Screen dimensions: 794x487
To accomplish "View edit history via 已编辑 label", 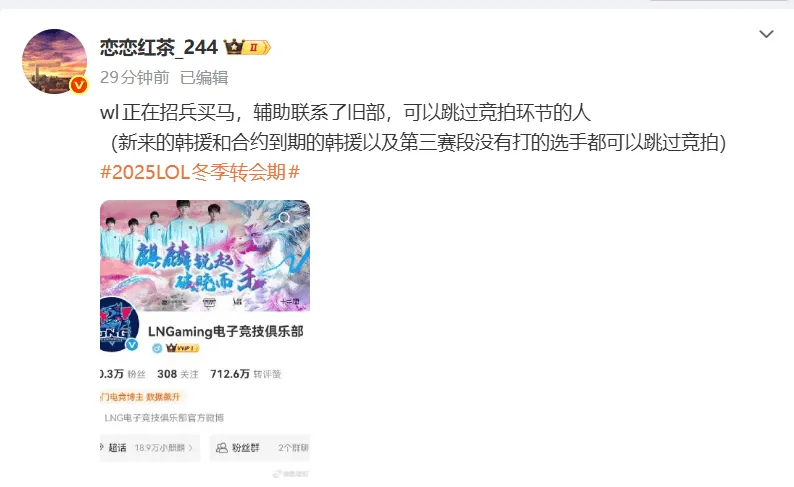I will point(204,77).
